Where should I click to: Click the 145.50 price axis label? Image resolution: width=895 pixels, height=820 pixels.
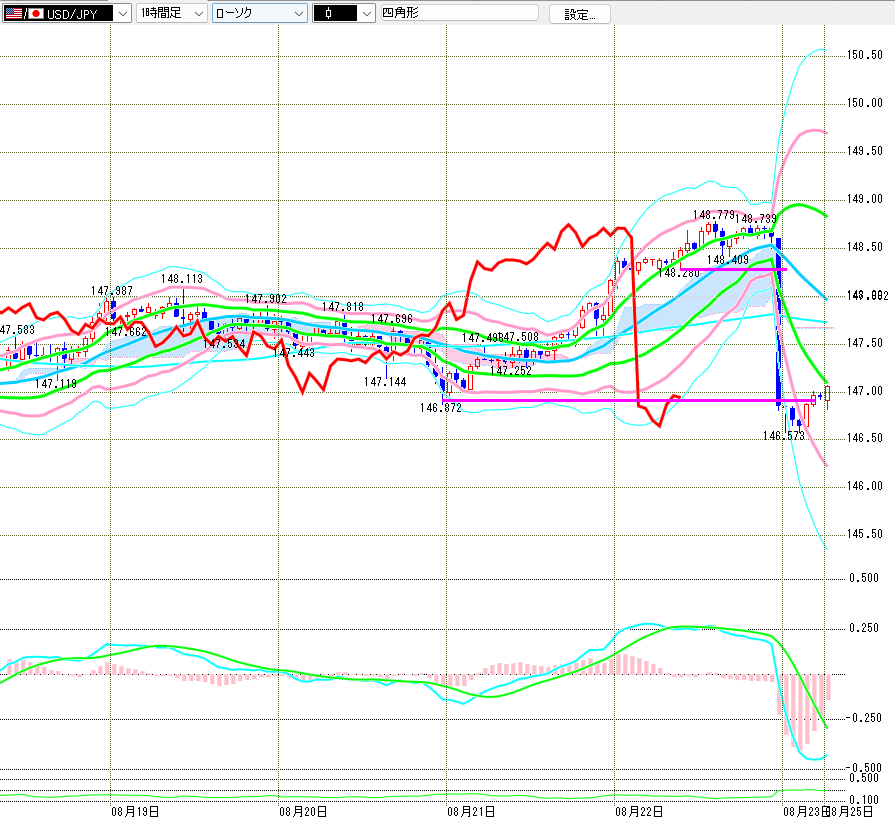865,534
